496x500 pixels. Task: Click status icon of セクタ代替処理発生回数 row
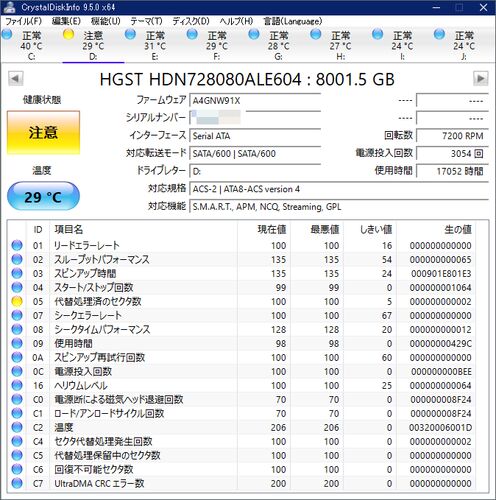[17, 441]
